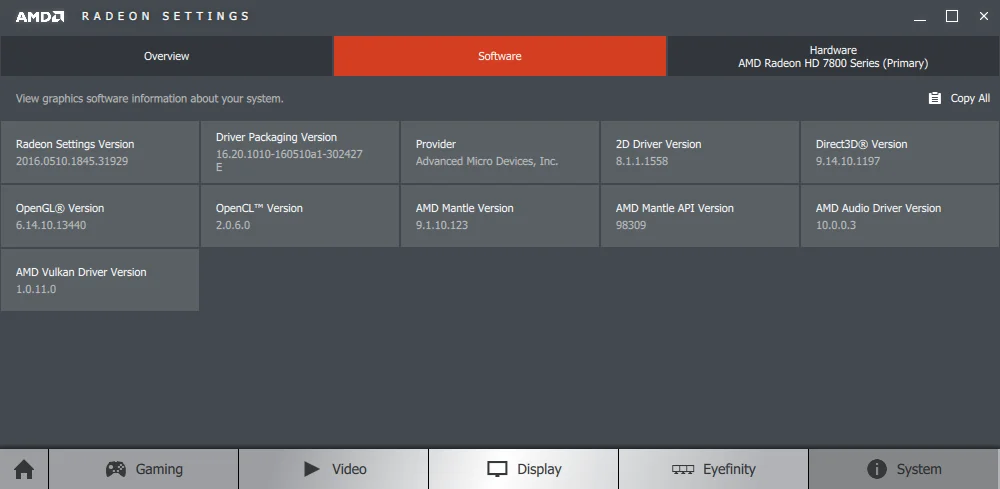Click the Gaming controller icon
Image resolution: width=1000 pixels, height=489 pixels.
point(115,469)
